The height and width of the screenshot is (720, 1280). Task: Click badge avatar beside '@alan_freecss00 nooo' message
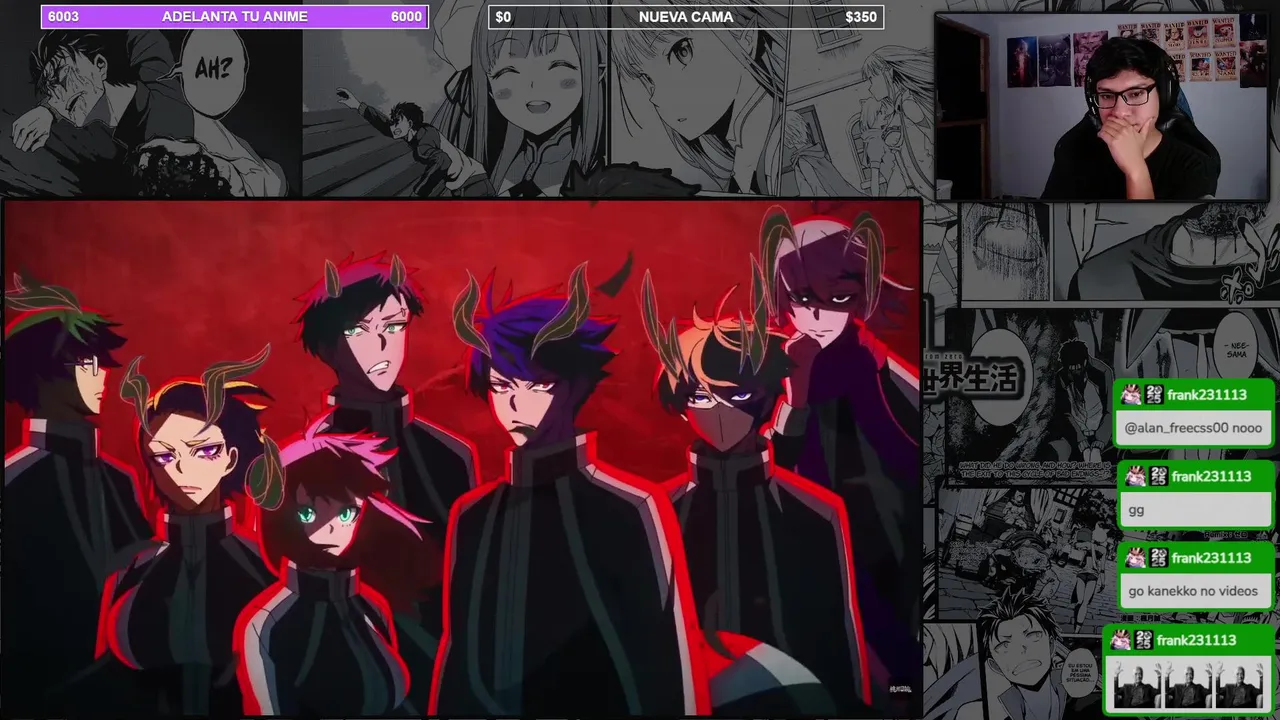point(1131,395)
